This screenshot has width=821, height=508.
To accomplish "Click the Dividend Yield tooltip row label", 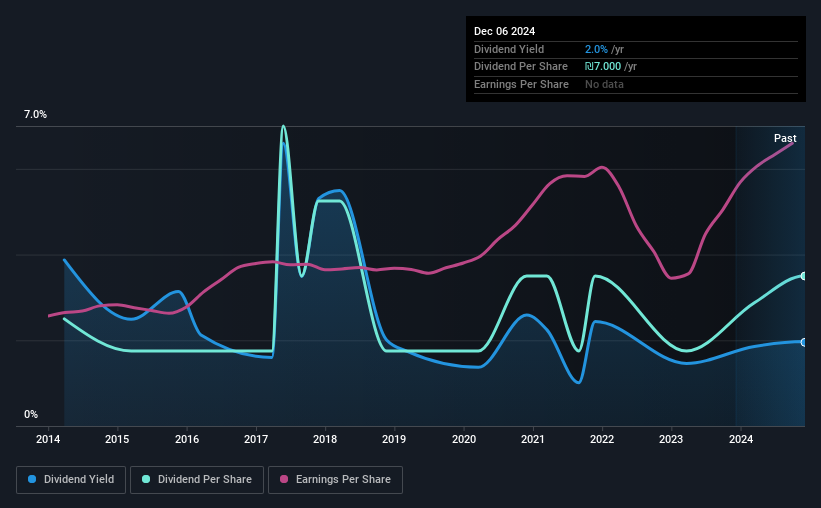I will [x=509, y=49].
